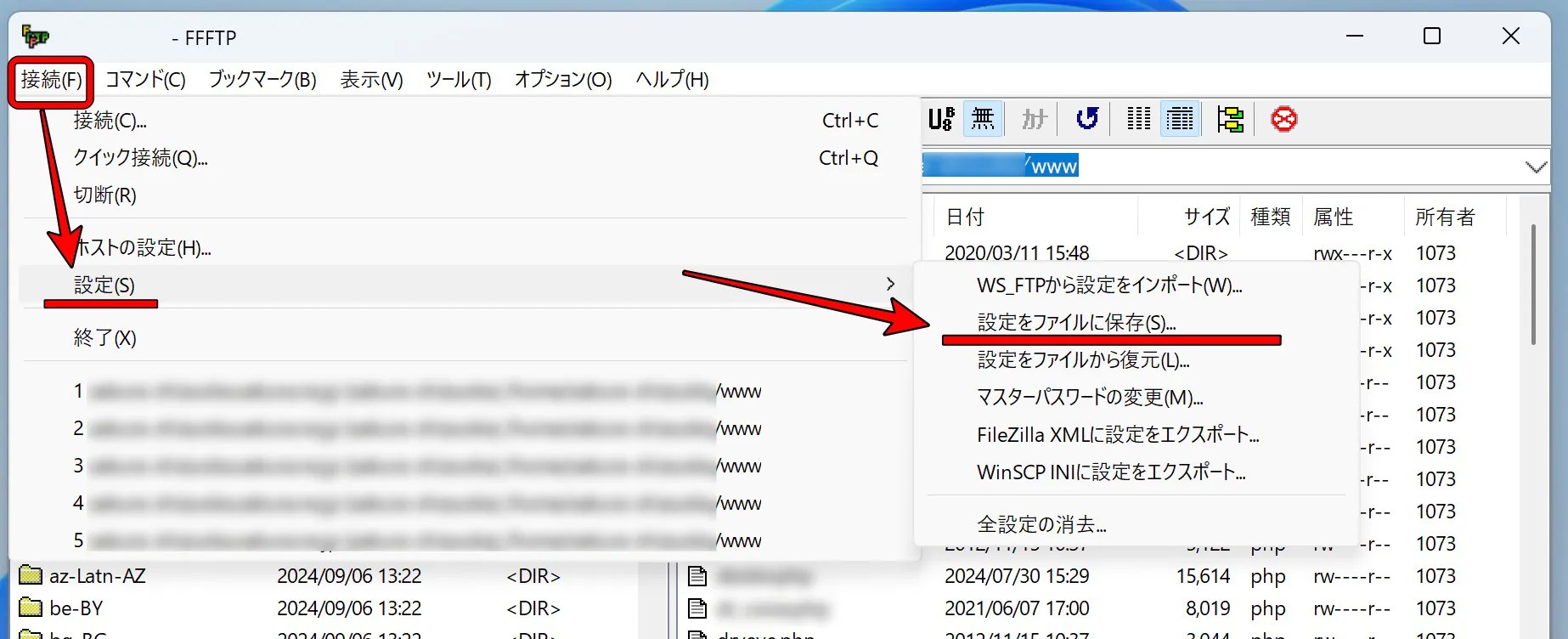The height and width of the screenshot is (639, 1568).
Task: Open the ツール(T) menu
Action: click(459, 80)
